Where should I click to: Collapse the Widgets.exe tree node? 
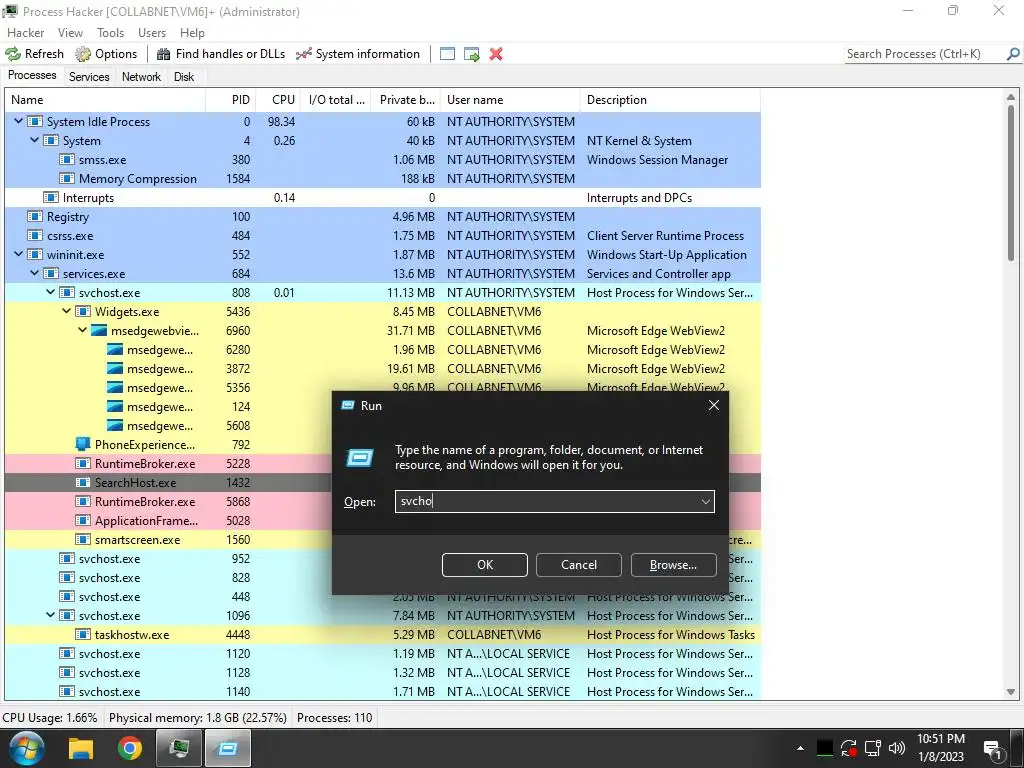pos(67,312)
